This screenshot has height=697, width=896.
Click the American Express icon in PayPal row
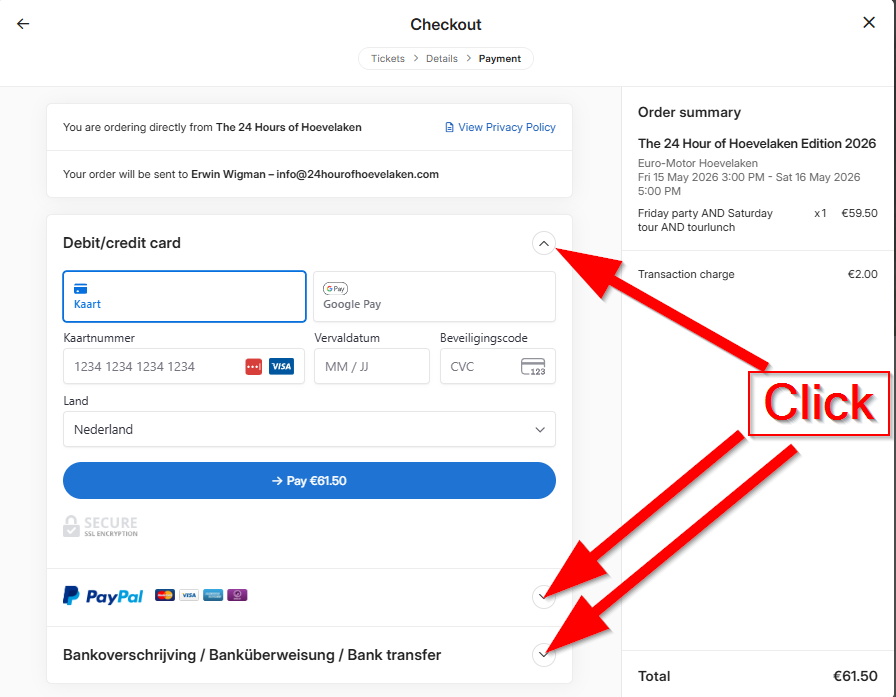(x=213, y=595)
